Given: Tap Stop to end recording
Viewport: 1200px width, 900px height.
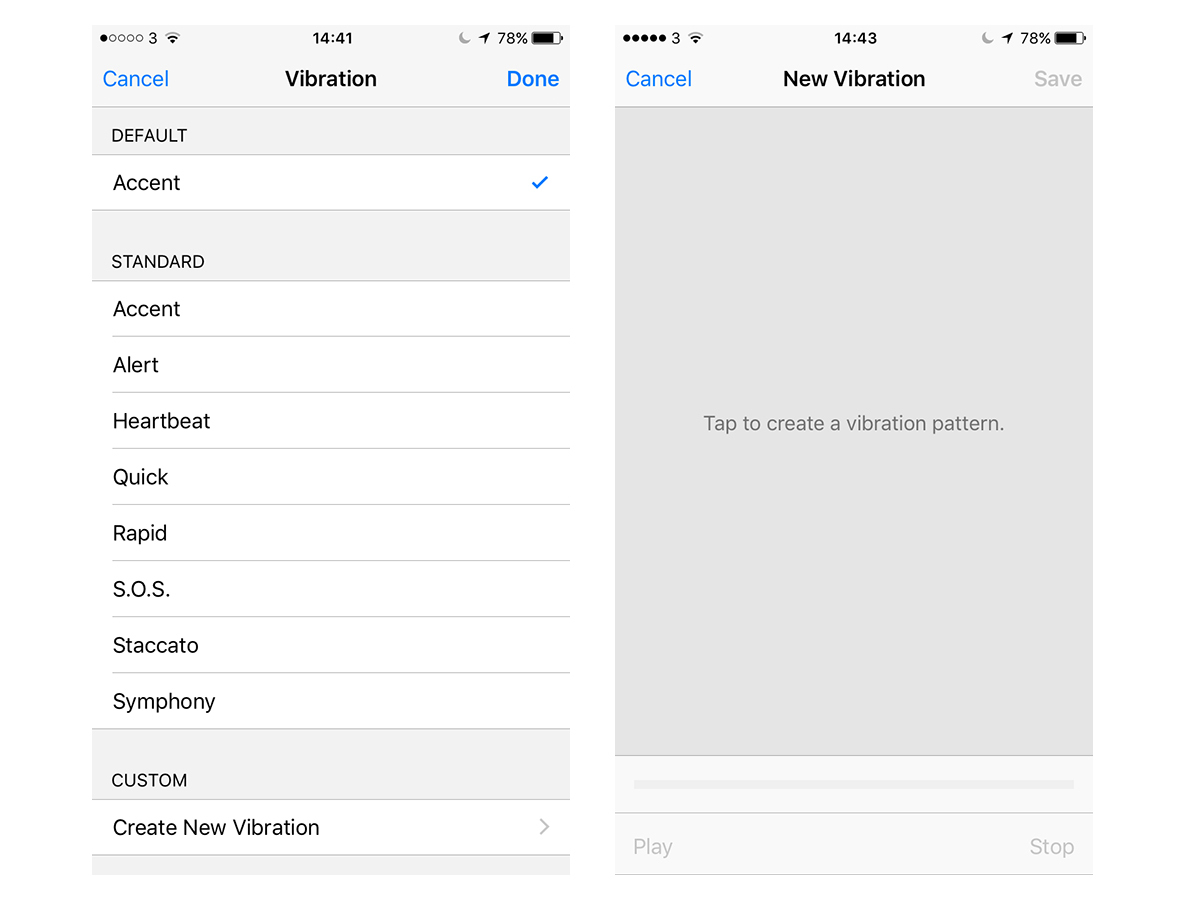Looking at the screenshot, I should click(1052, 847).
